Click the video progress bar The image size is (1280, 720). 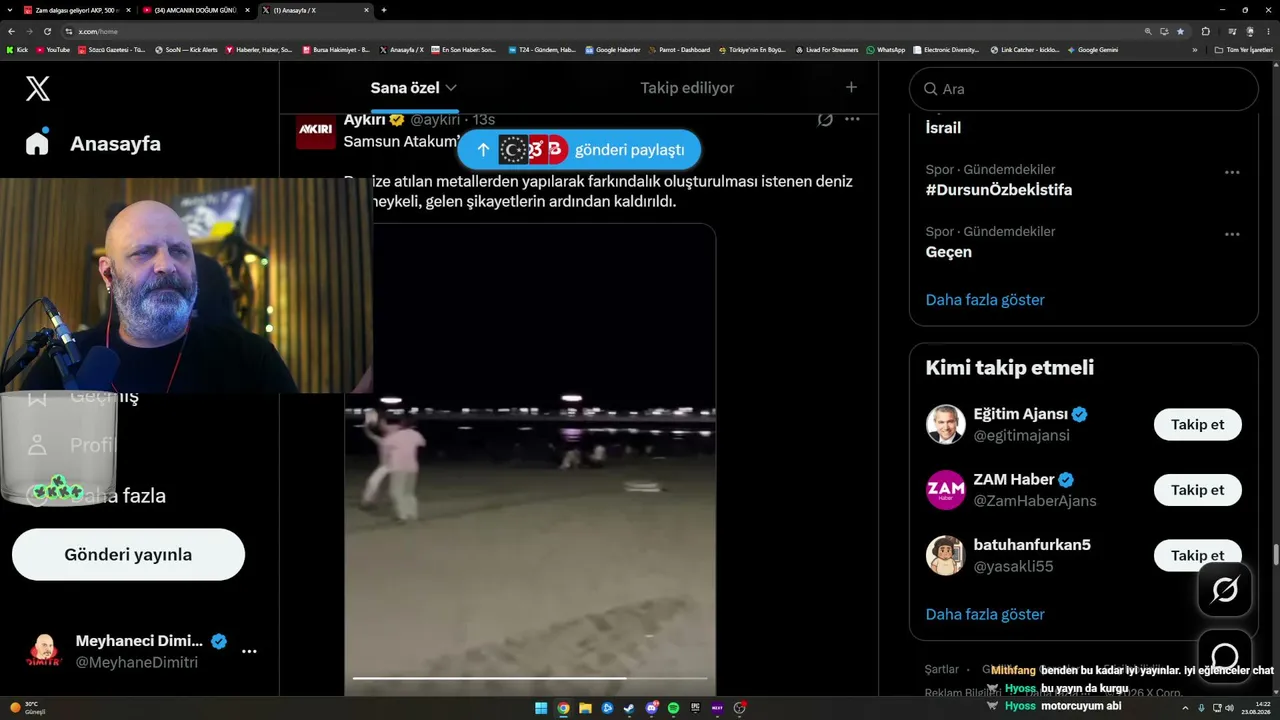[530, 678]
